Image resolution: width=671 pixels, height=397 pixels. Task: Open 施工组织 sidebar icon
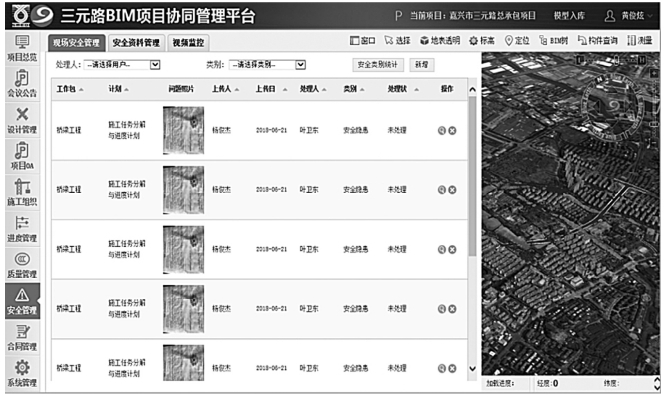[22, 193]
